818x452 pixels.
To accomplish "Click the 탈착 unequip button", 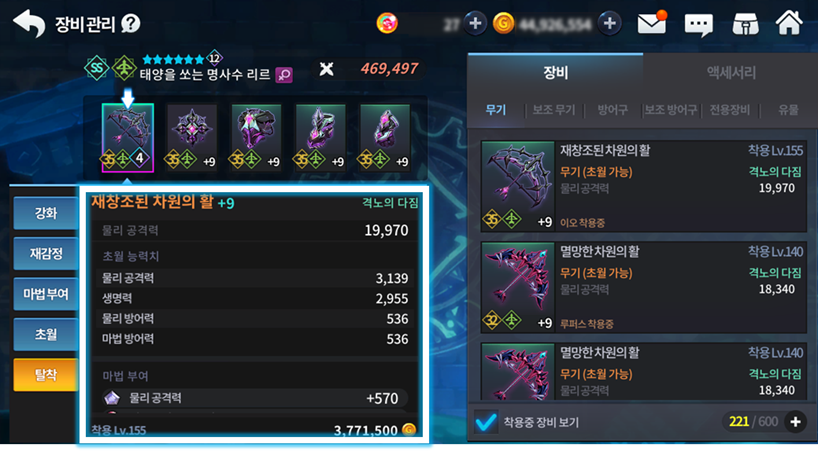I will (46, 375).
